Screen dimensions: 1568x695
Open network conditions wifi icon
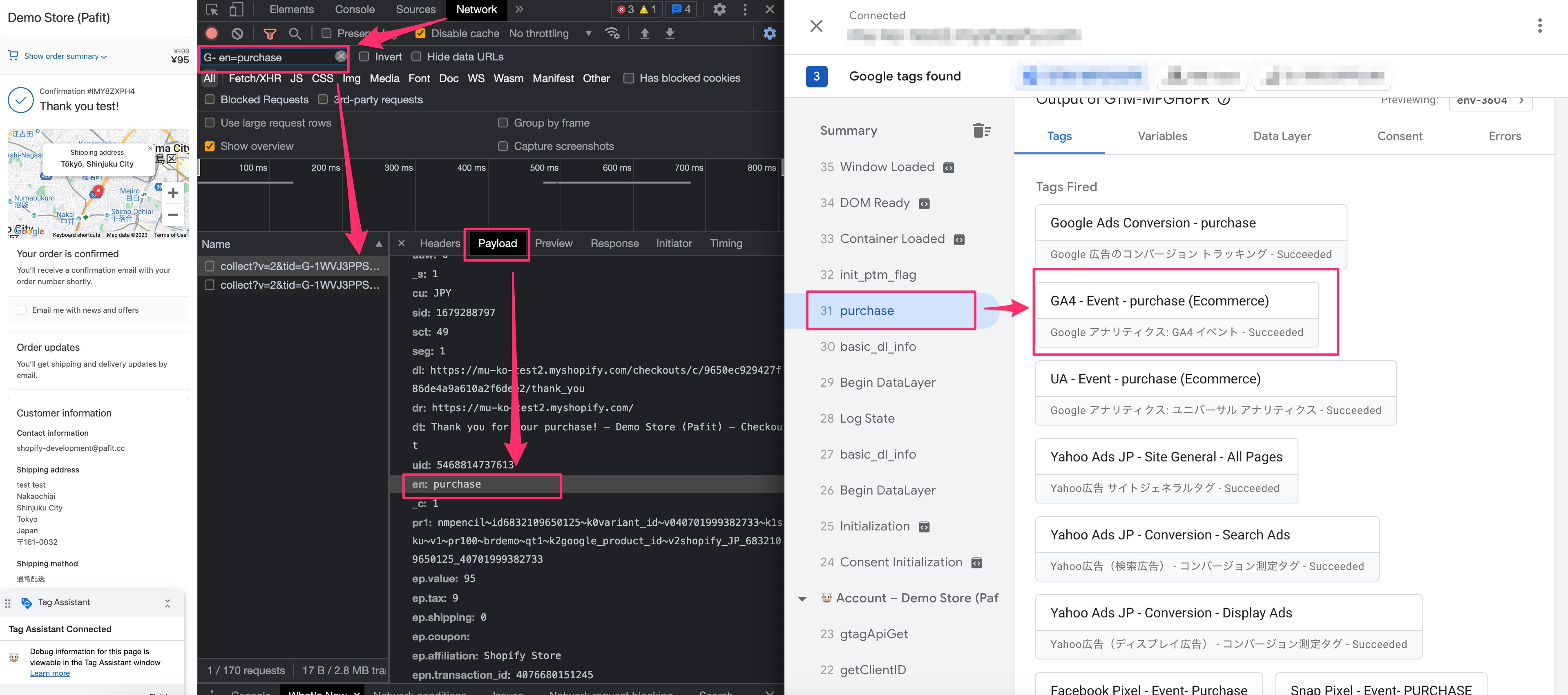[612, 33]
